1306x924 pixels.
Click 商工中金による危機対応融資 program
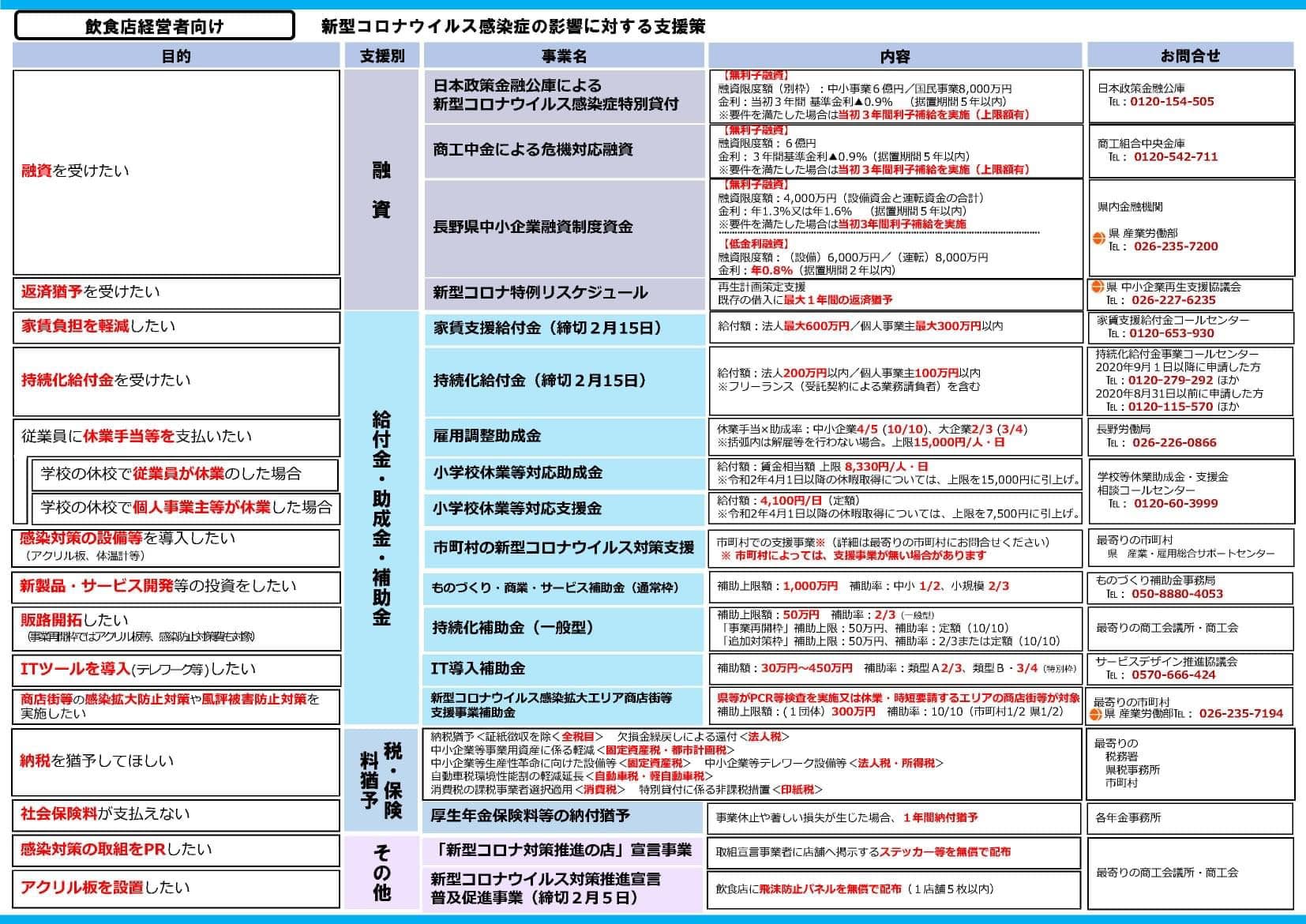(564, 151)
